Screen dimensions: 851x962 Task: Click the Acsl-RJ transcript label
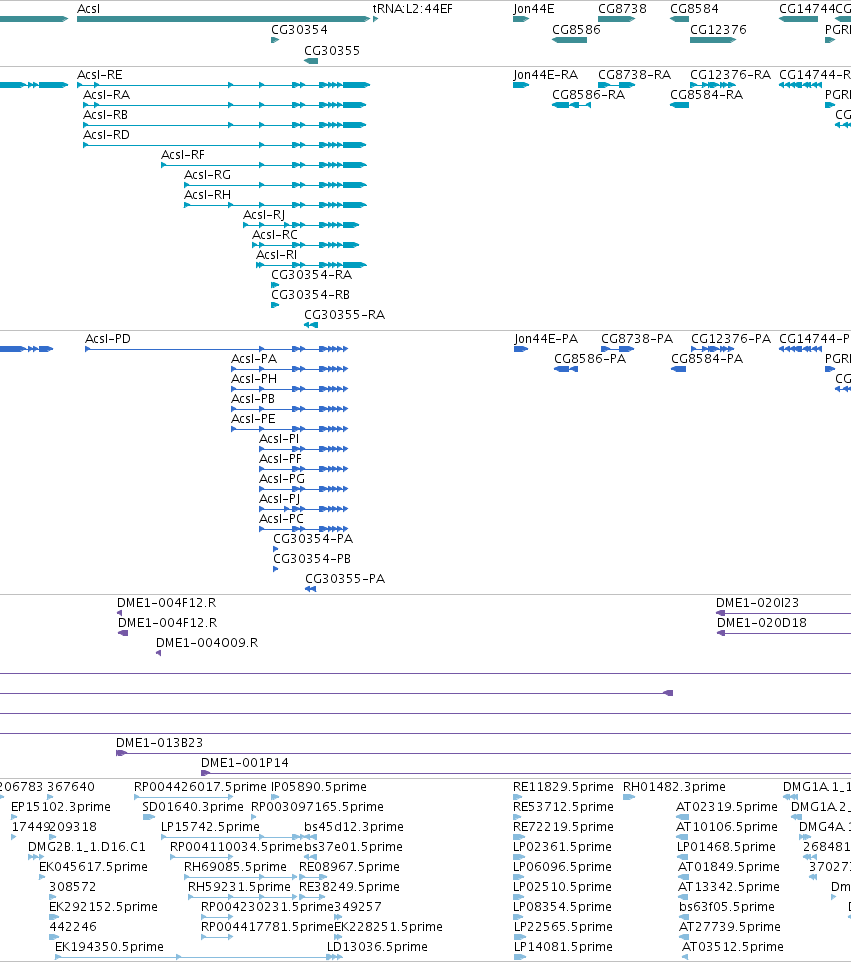264,215
